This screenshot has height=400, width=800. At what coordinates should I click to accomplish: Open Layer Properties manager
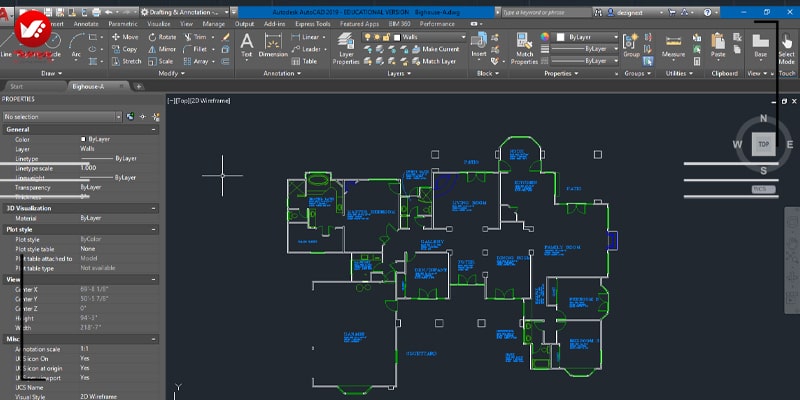click(346, 48)
